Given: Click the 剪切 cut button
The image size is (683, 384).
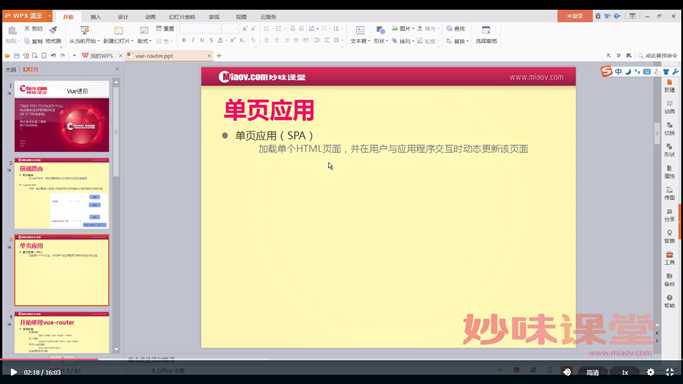Looking at the screenshot, I should tap(34, 28).
